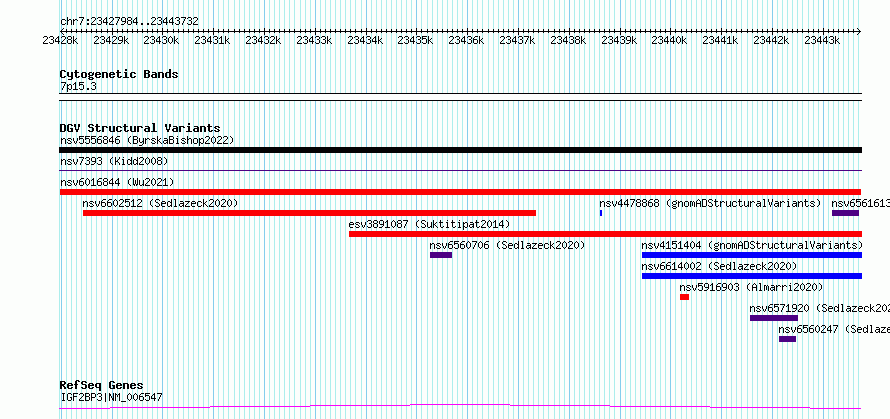Image resolution: width=890 pixels, height=419 pixels.
Task: Click the 23443k ruler position
Action: [822, 40]
